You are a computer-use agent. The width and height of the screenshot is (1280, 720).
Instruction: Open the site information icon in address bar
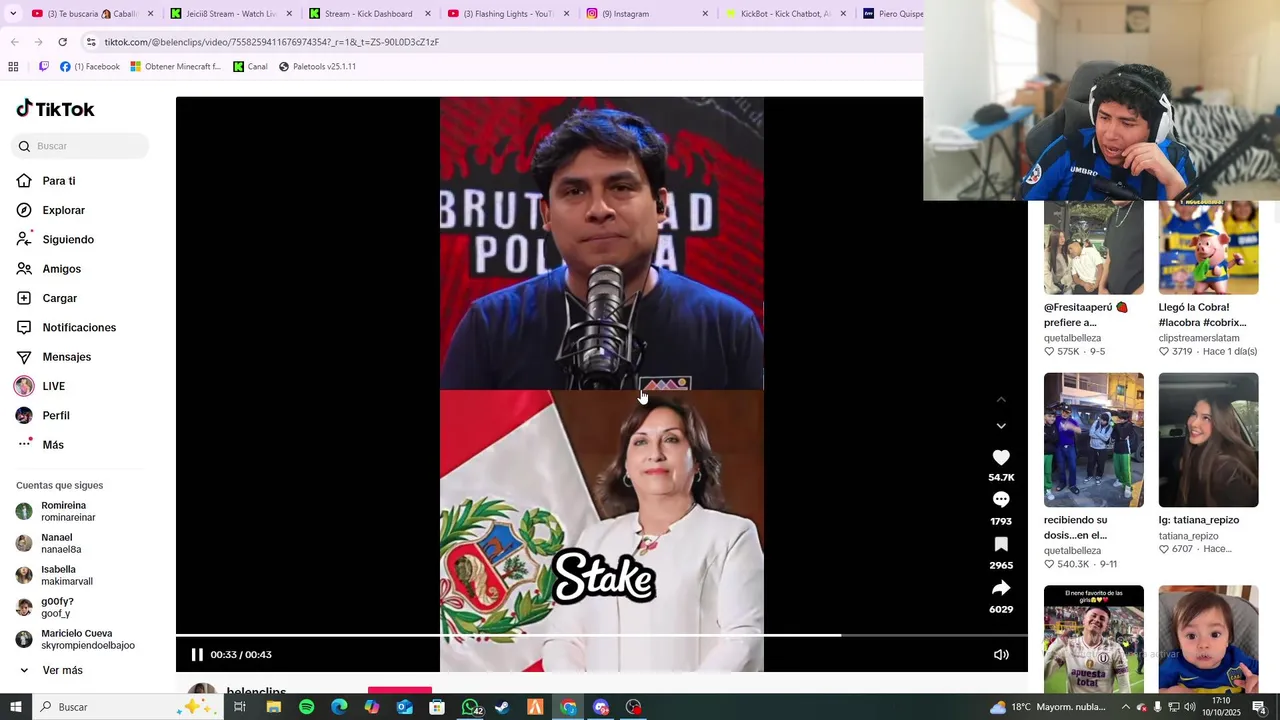[x=91, y=42]
